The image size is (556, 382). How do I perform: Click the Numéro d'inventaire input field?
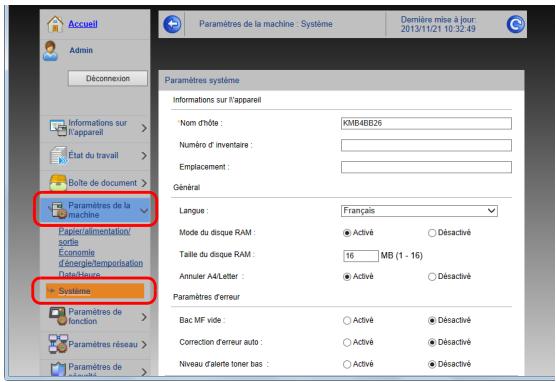pos(426,145)
